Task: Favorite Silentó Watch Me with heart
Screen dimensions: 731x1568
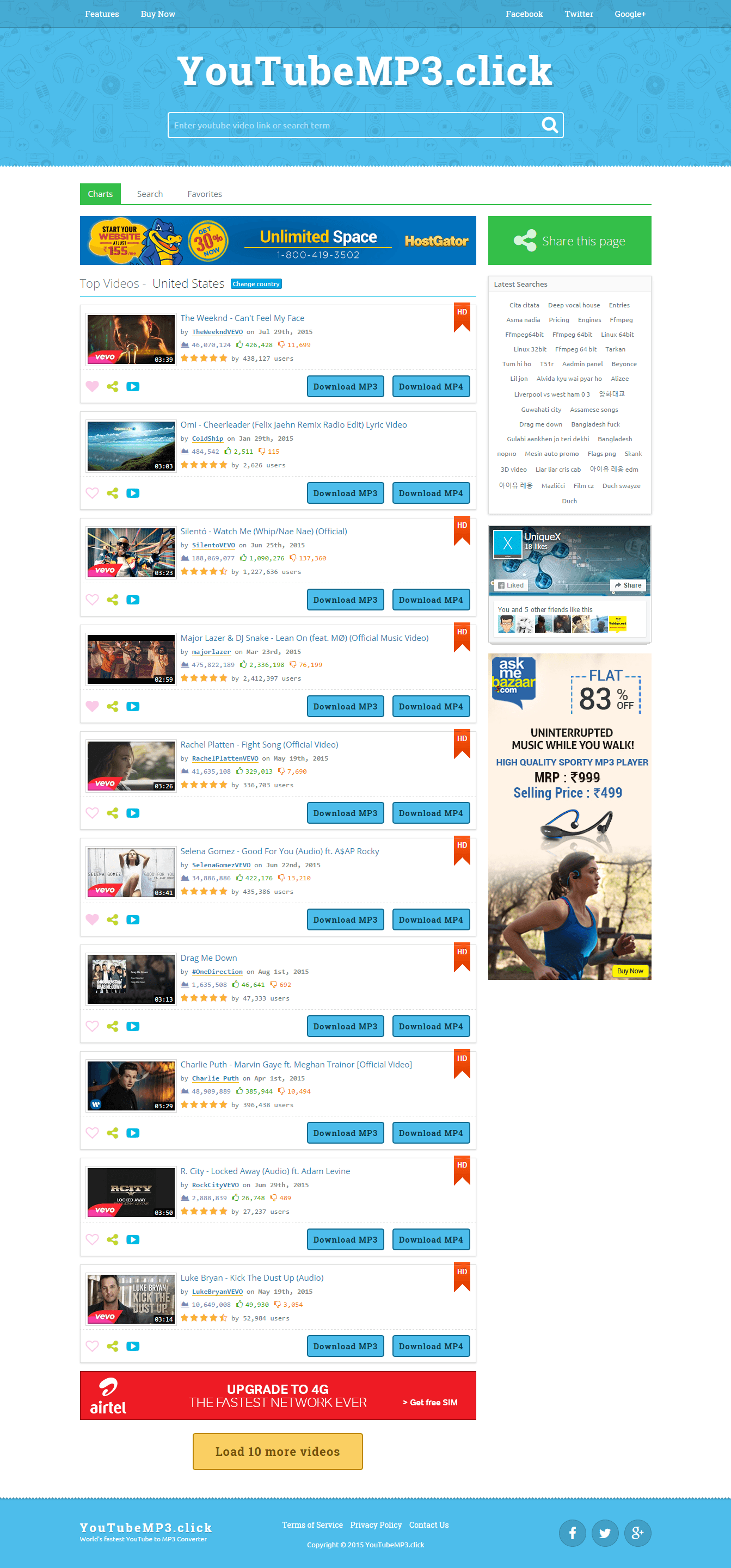Action: 92,600
